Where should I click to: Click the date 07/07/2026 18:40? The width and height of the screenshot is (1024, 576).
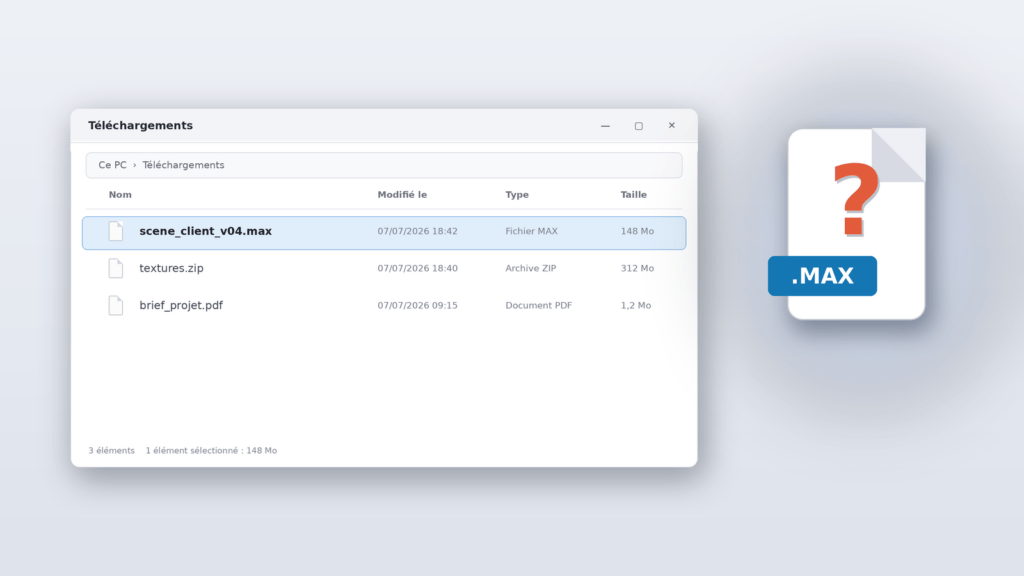(x=417, y=268)
